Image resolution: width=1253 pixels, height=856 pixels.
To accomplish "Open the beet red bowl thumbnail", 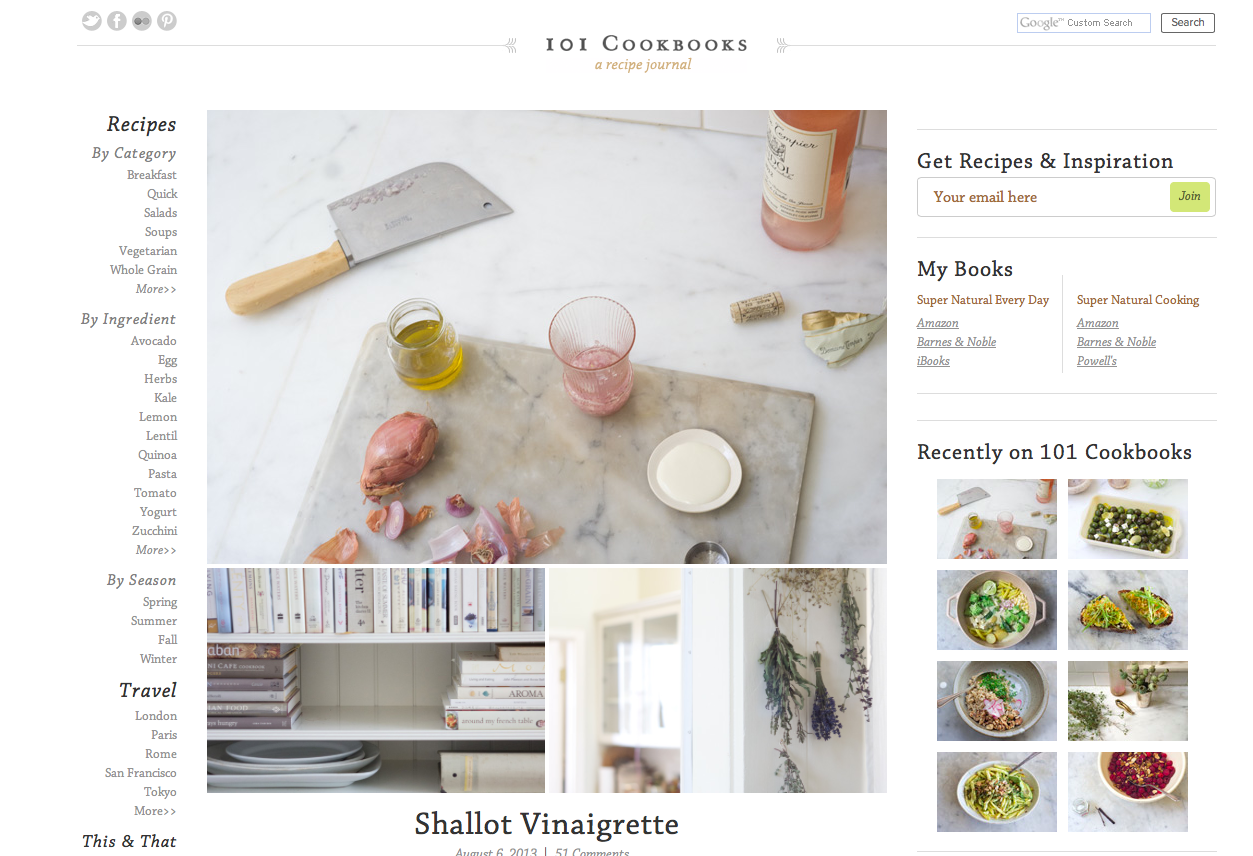I will pos(1128,792).
